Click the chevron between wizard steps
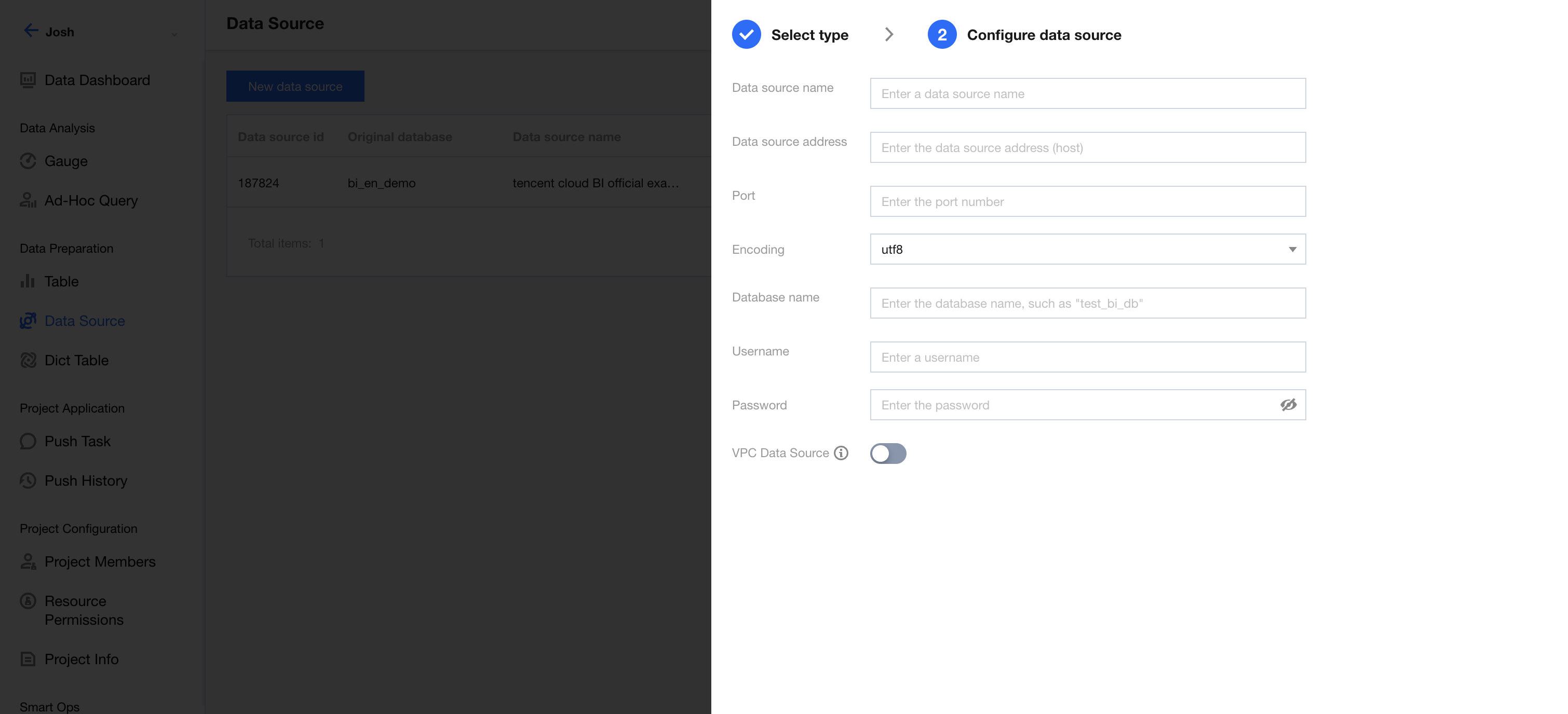This screenshot has width=1568, height=714. pos(889,35)
